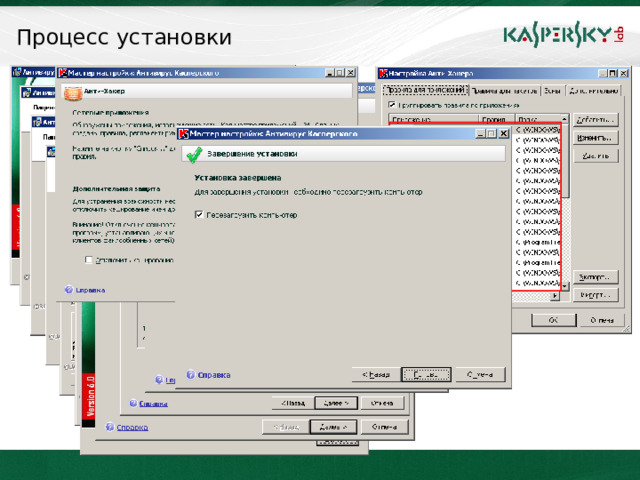Click Отмена in Настройка Анти-Хакера window

(602, 320)
